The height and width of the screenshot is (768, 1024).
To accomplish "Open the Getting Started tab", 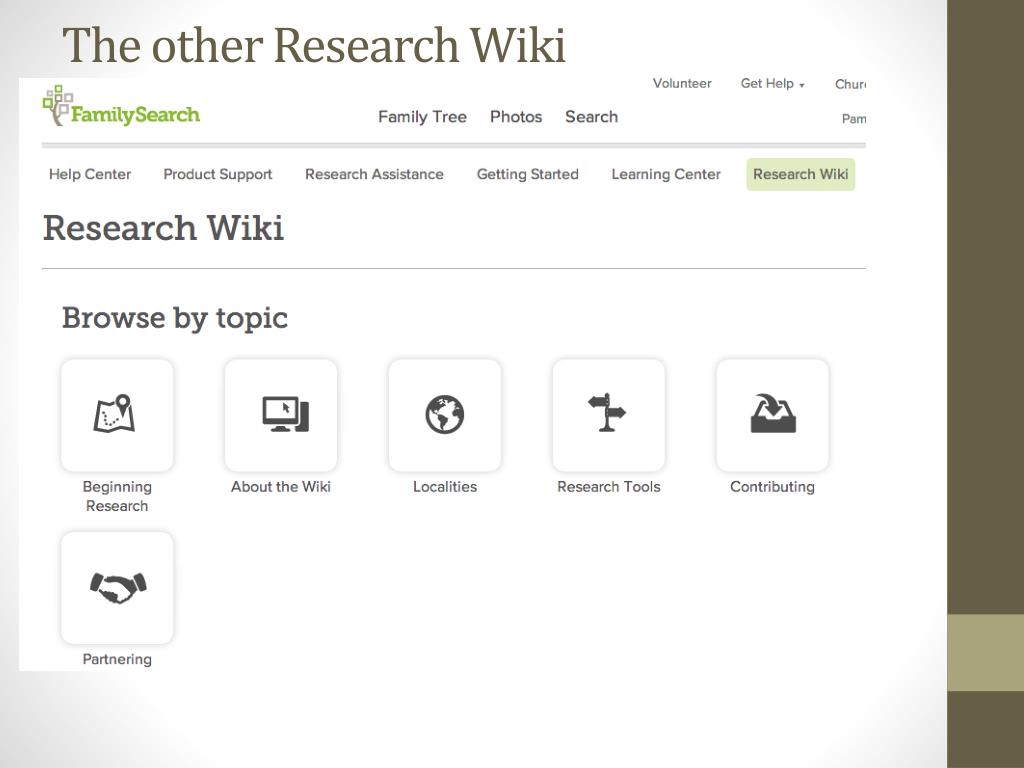I will pos(528,174).
